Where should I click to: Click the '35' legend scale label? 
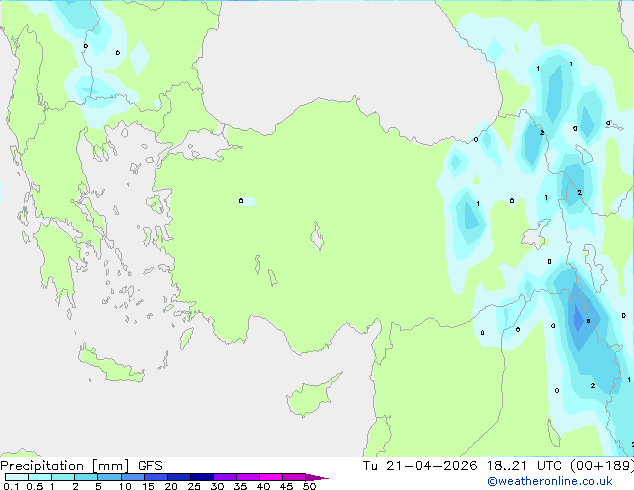240,486
